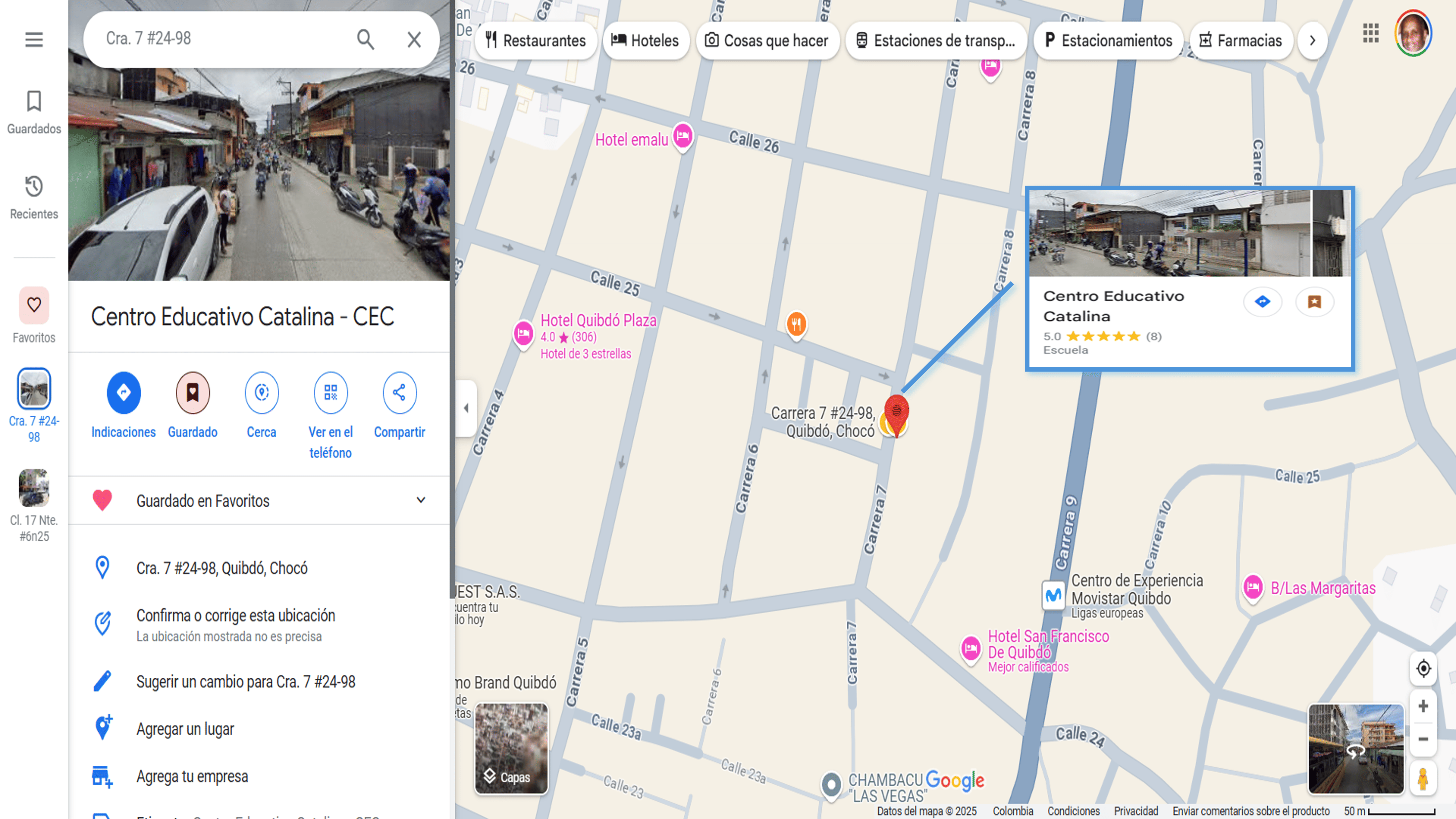Screen dimensions: 1456x819
Task: Click the hotel pin near Carrera 8 top
Action: pos(990,68)
